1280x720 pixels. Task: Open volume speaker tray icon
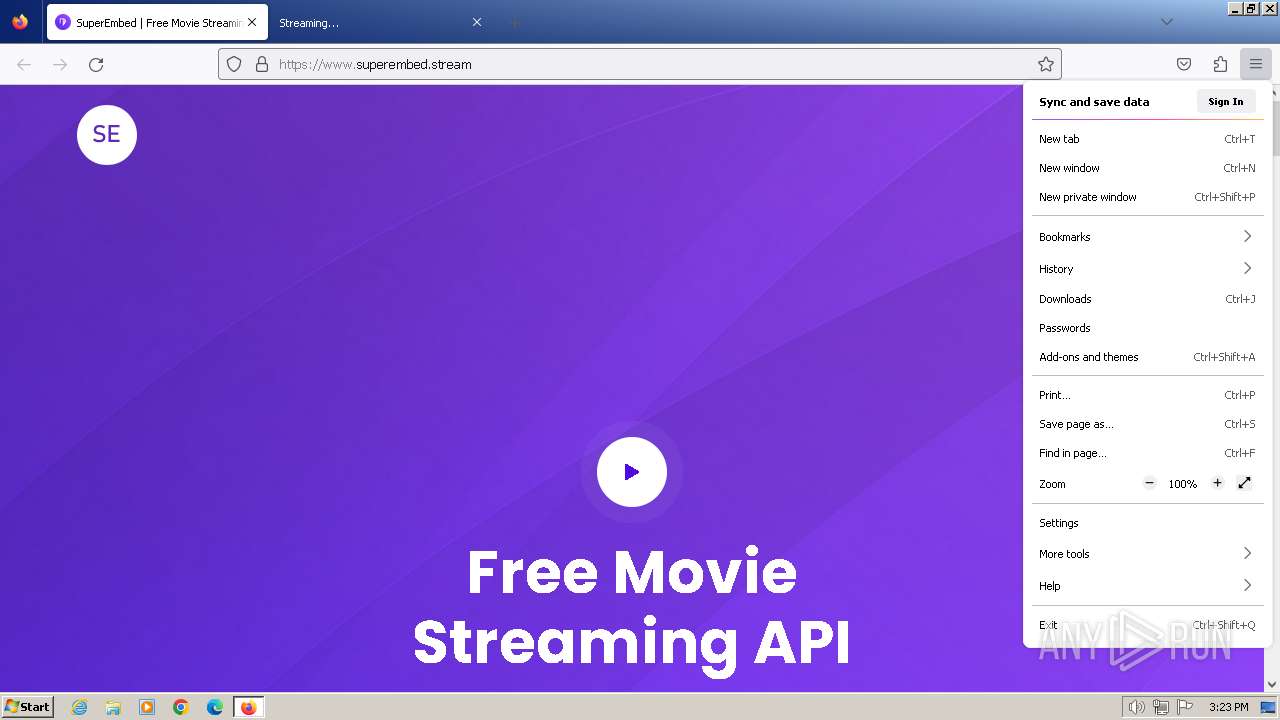(1136, 707)
